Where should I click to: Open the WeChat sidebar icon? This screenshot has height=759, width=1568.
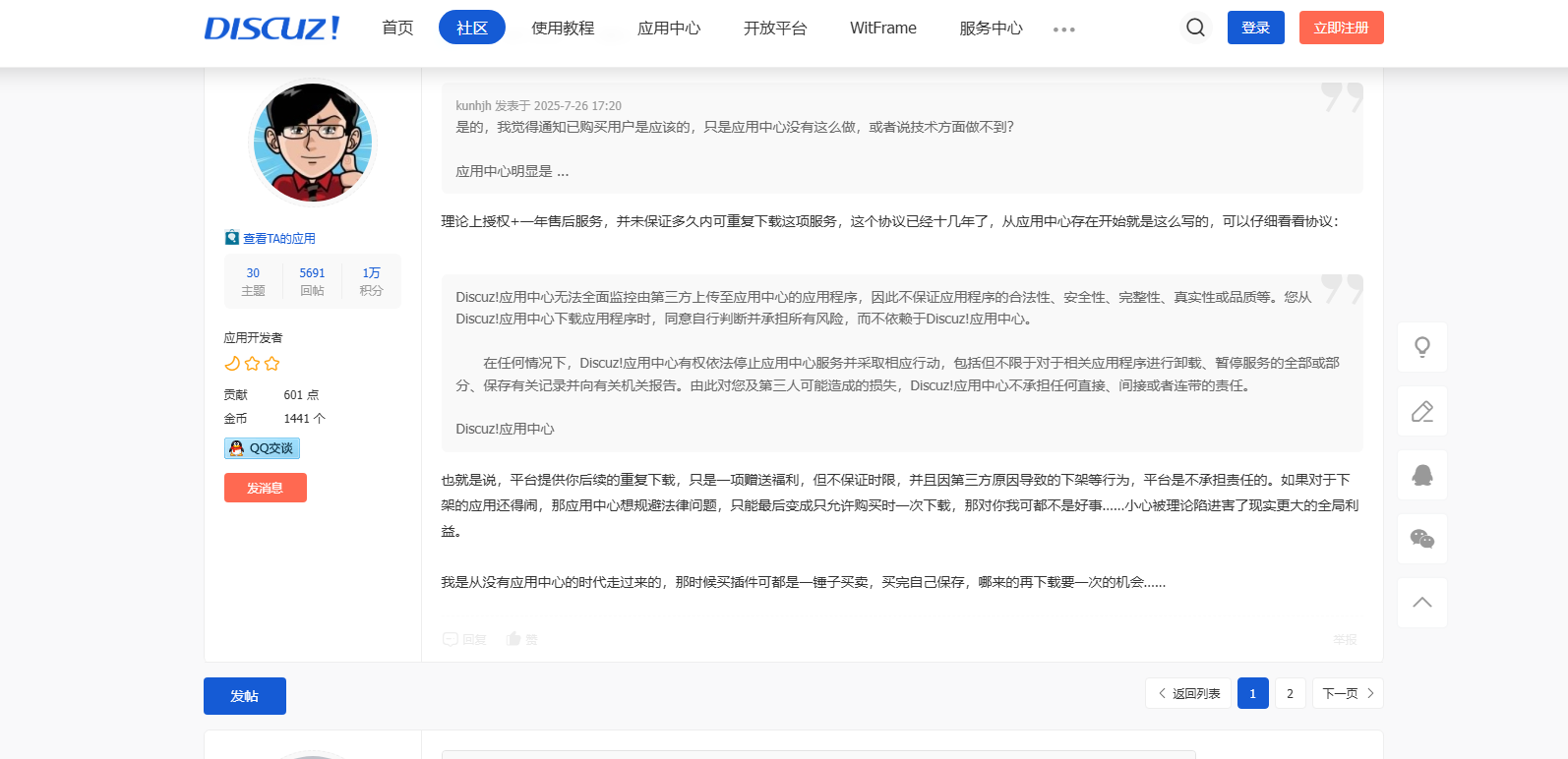[x=1422, y=539]
